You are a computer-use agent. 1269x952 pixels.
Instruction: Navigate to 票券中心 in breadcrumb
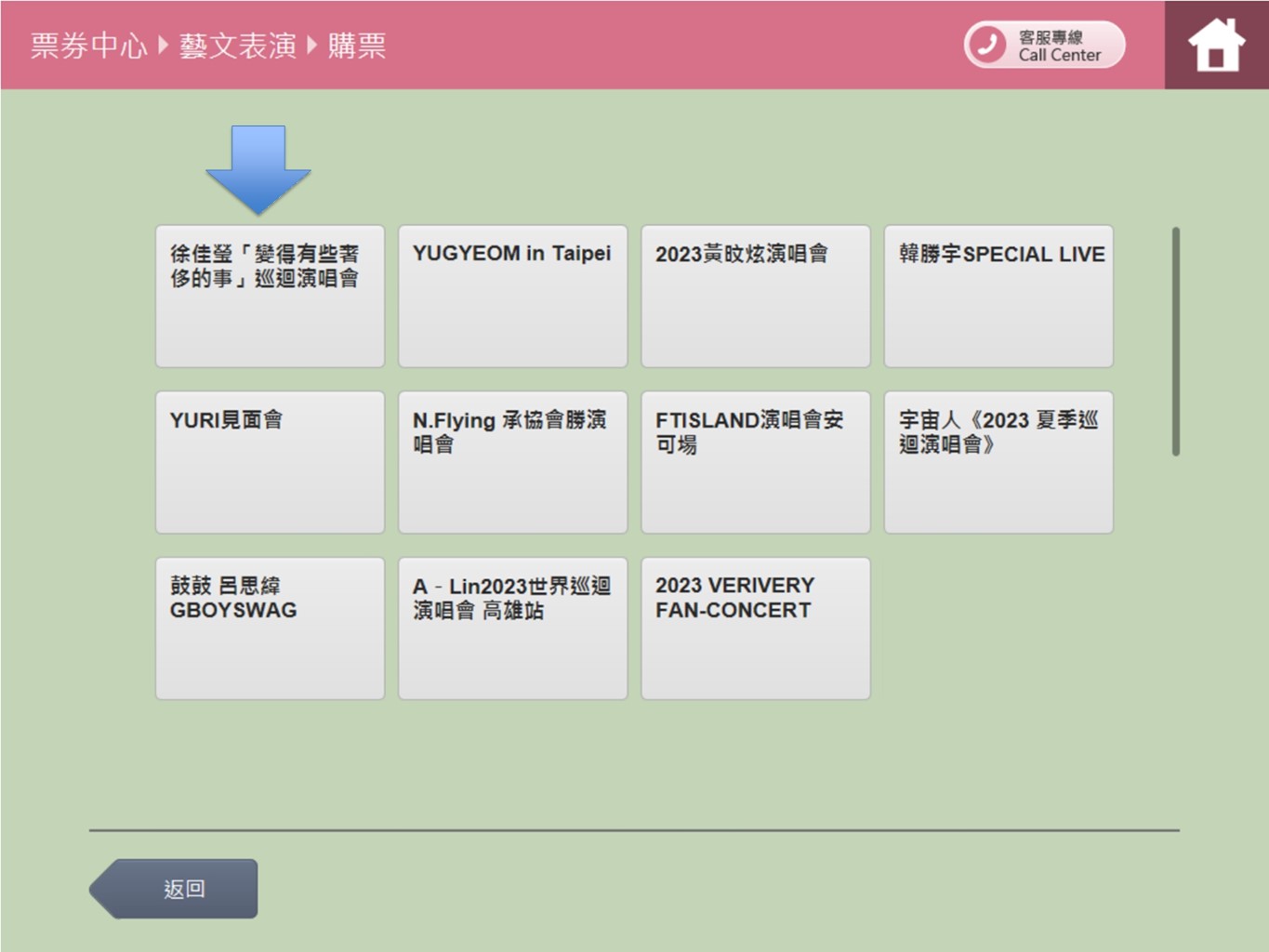(x=88, y=46)
